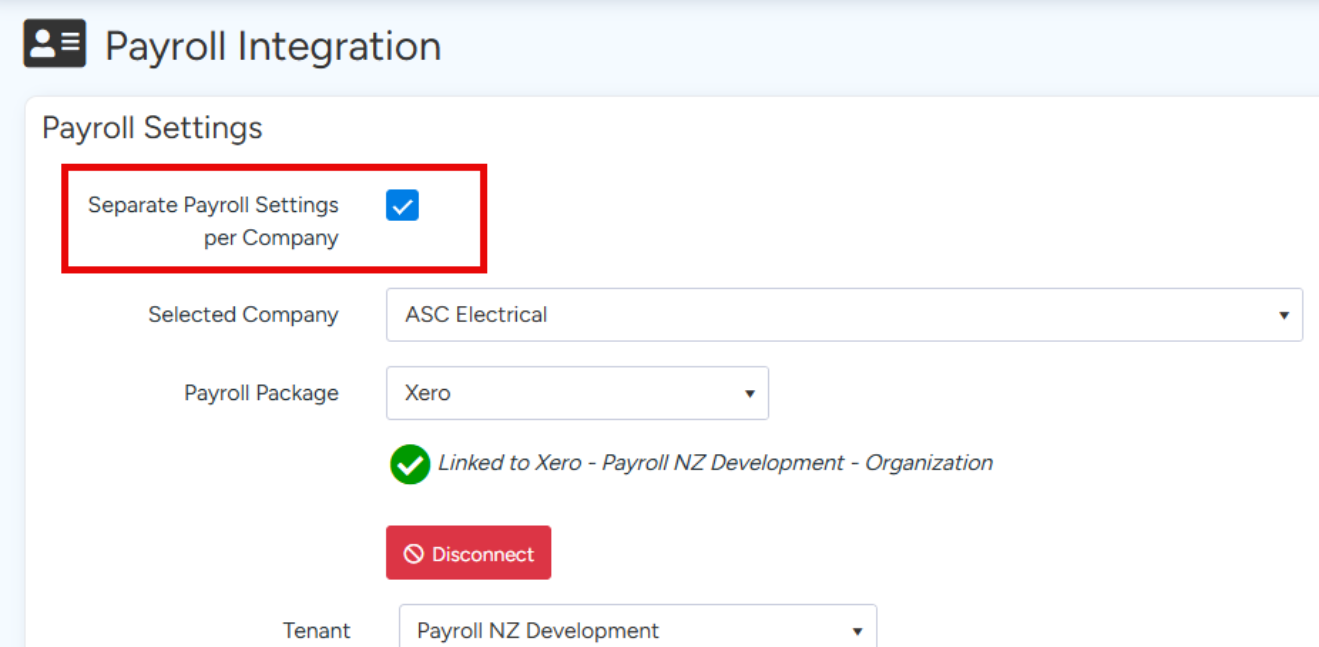Click the Selected Company field label
The width and height of the screenshot is (1319, 647).
[x=243, y=315]
